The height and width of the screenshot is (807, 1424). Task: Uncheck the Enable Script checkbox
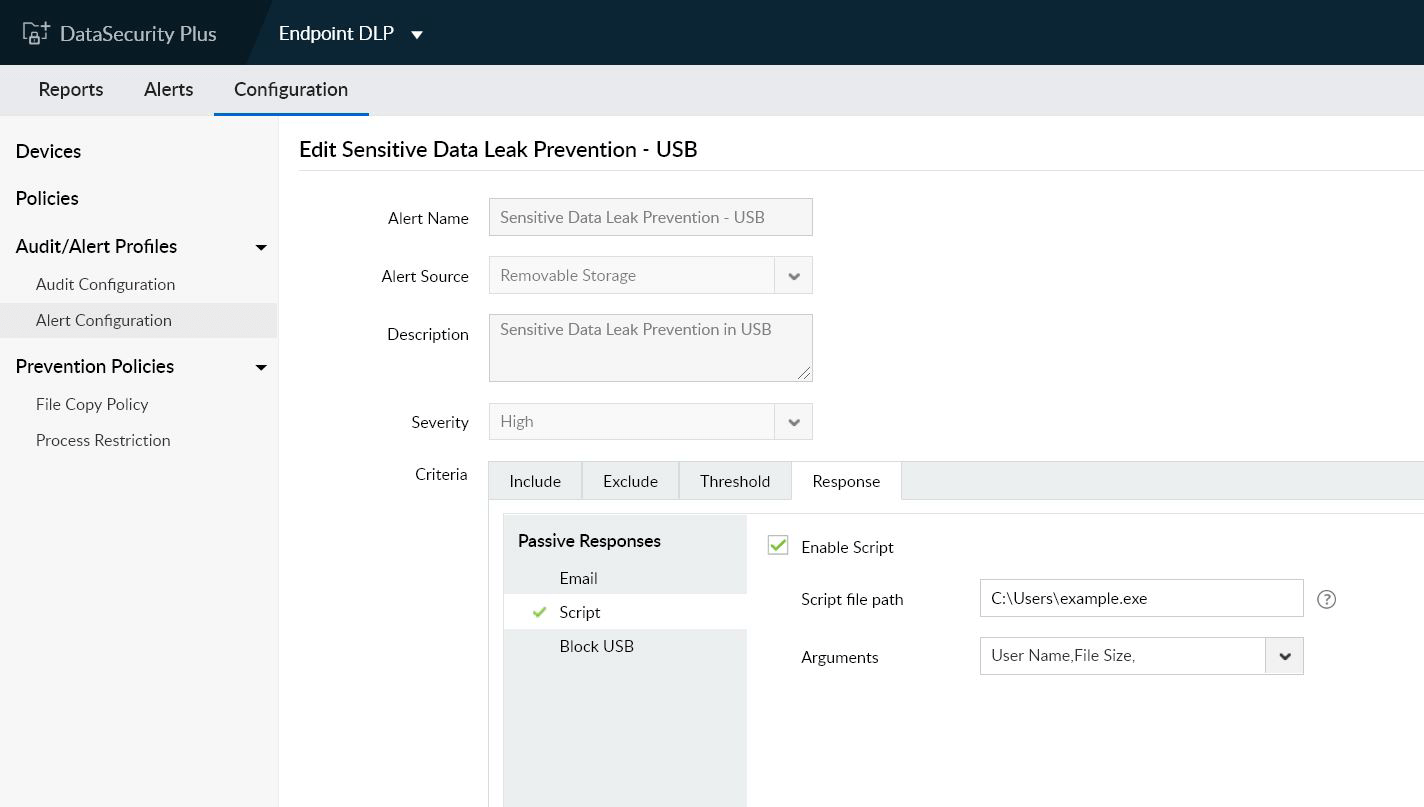click(x=778, y=546)
